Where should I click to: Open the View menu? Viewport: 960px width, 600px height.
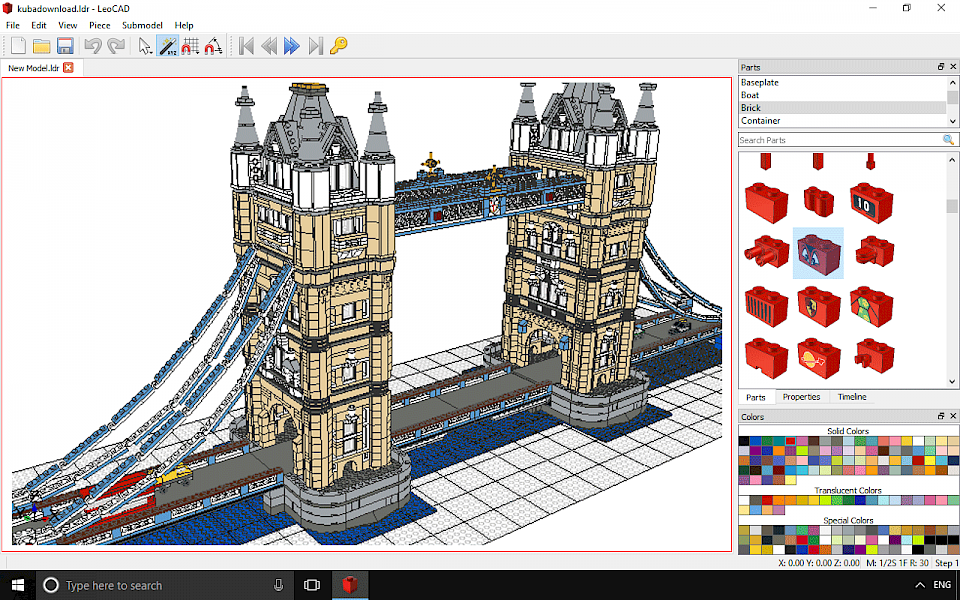tap(67, 25)
